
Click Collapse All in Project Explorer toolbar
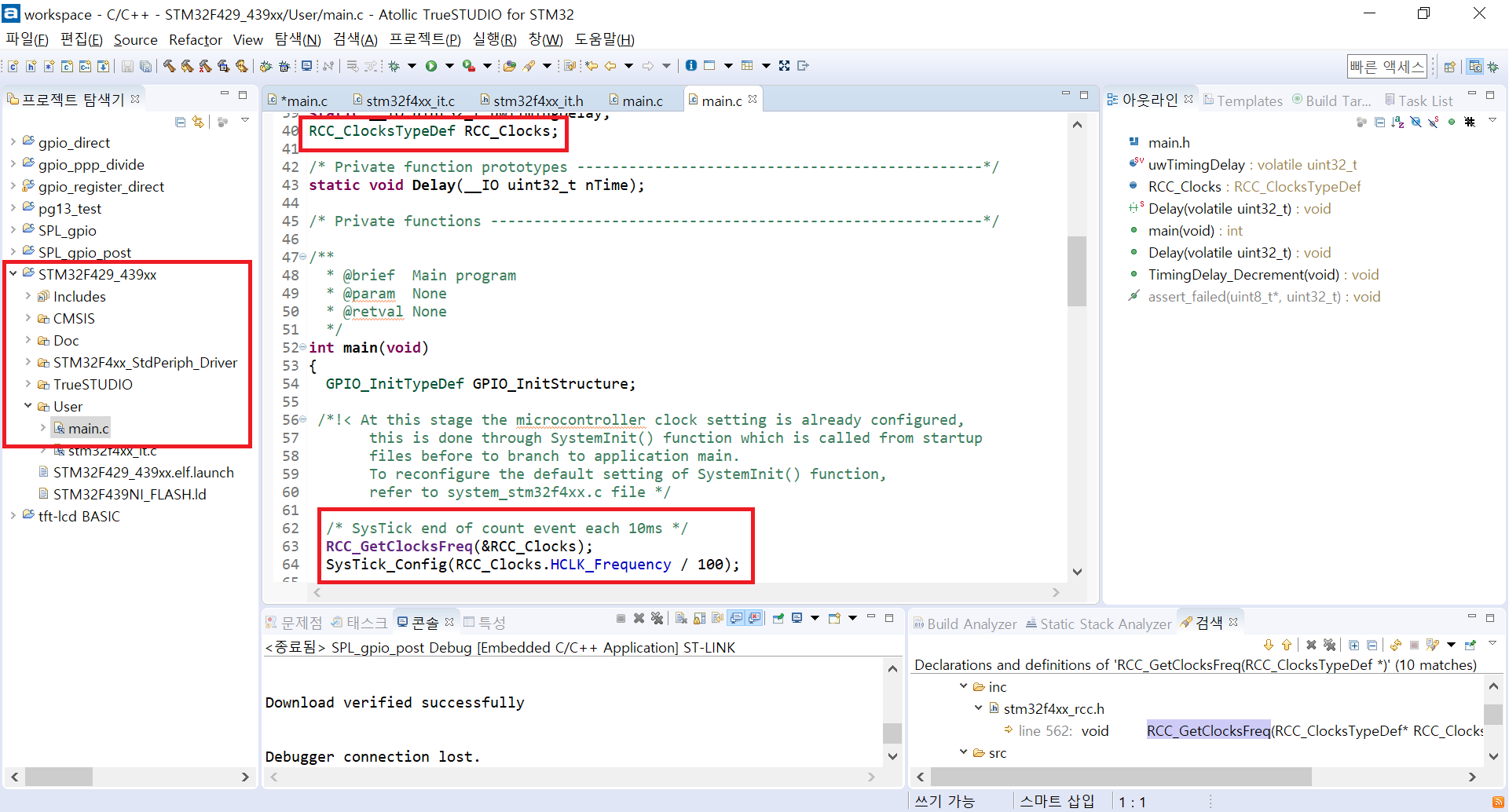coord(181,122)
